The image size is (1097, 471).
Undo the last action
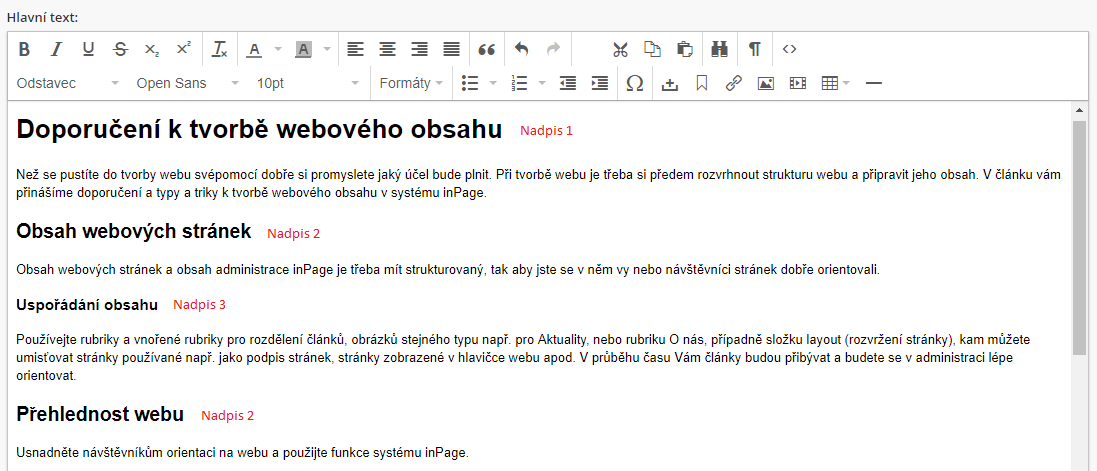521,49
